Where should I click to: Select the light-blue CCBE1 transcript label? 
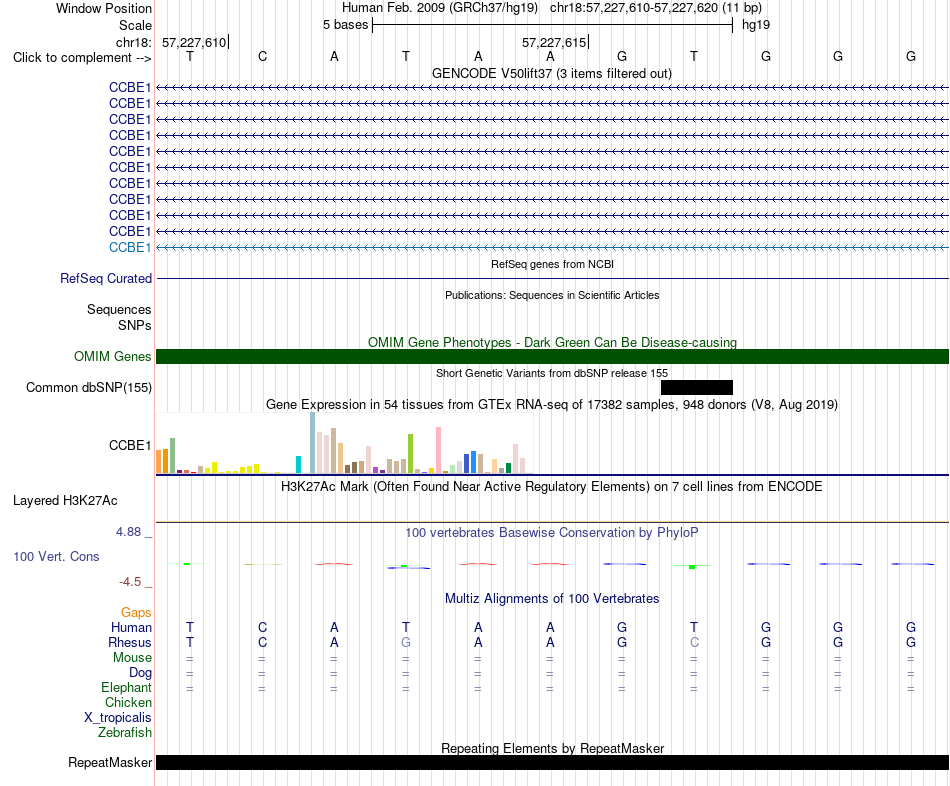130,247
